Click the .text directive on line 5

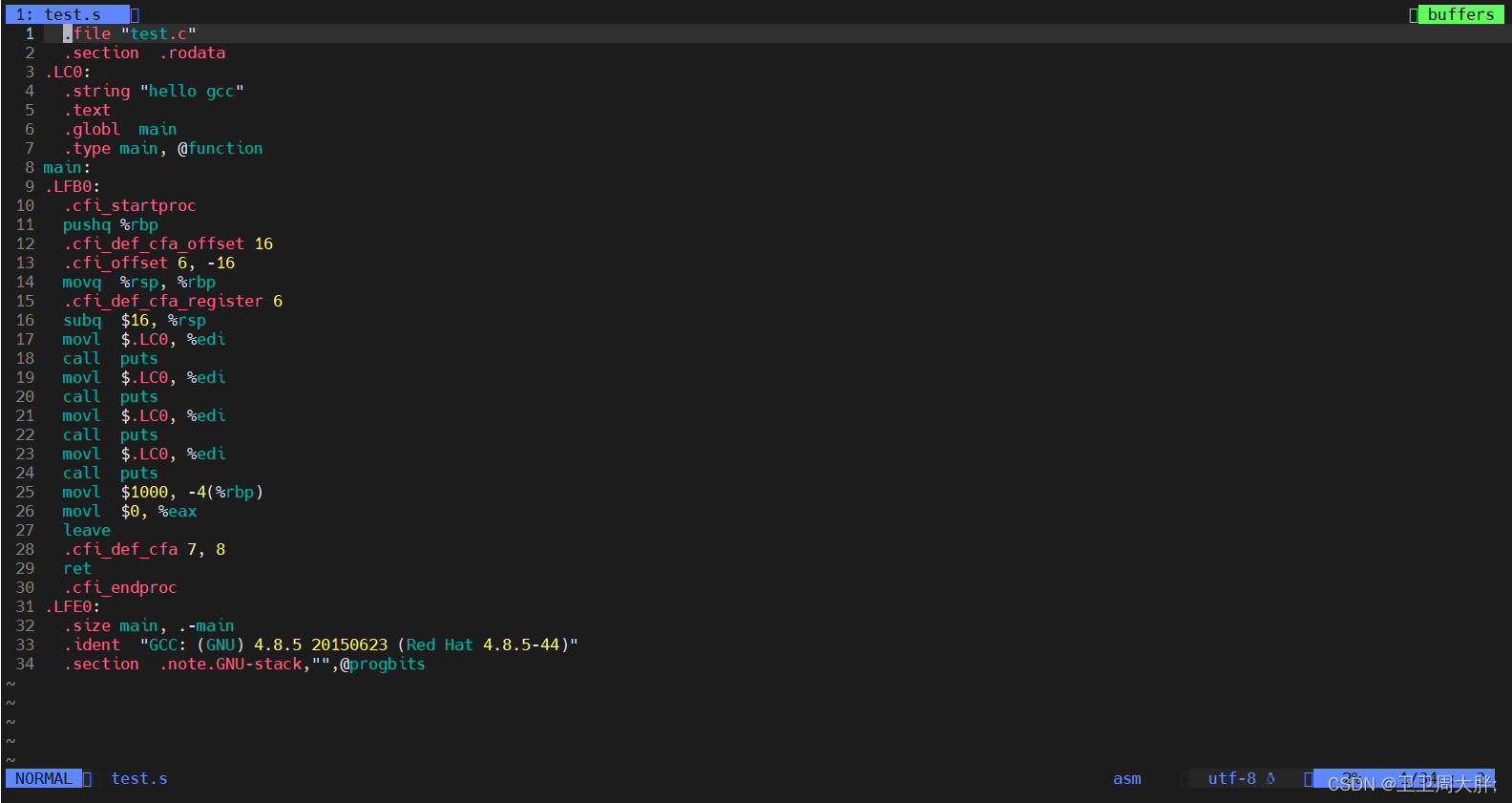(87, 110)
